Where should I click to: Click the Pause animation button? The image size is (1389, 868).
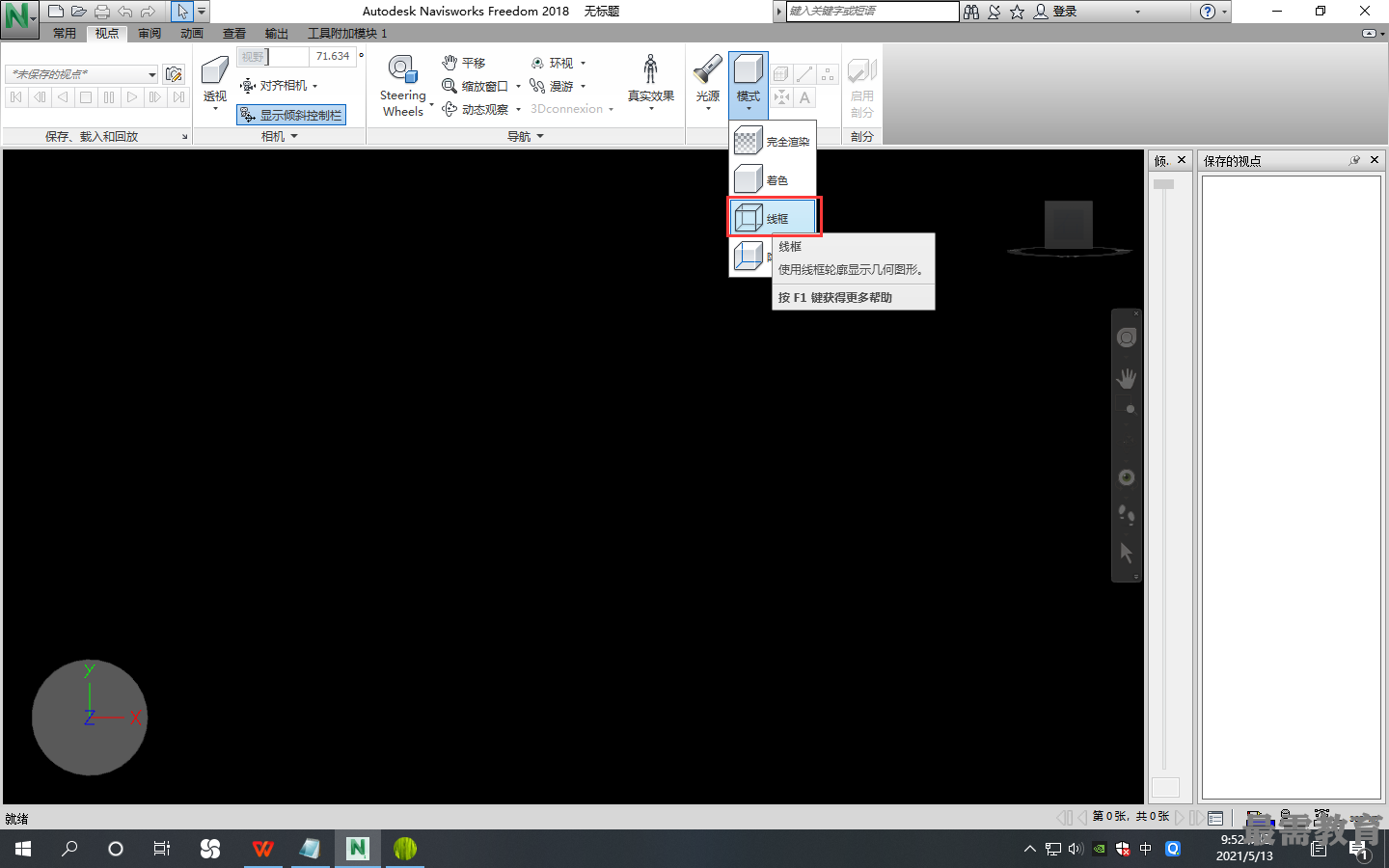click(109, 97)
